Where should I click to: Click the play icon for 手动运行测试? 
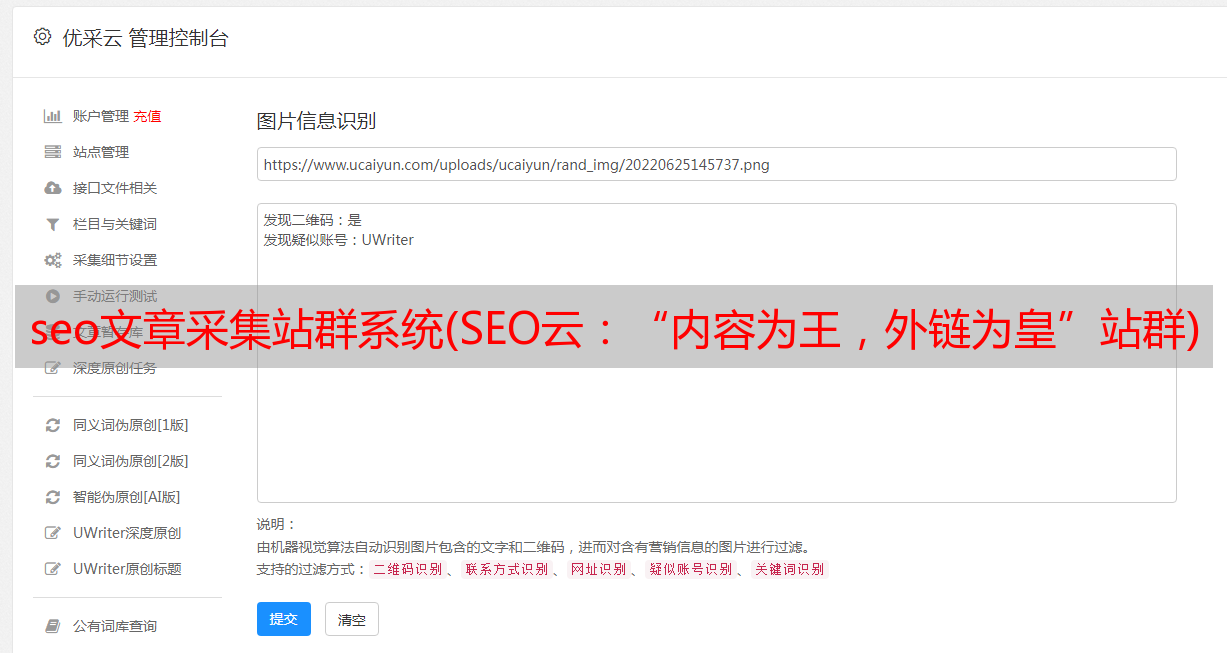click(x=53, y=296)
